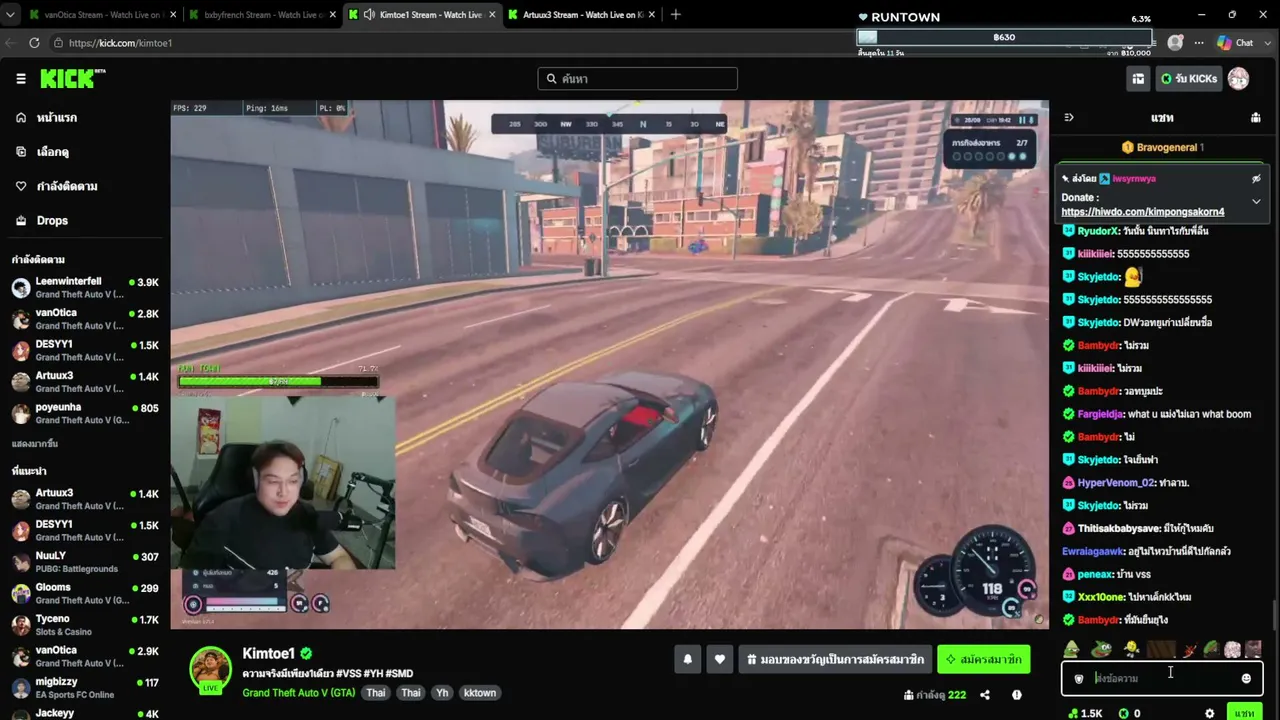The height and width of the screenshot is (720, 1280).
Task: Click username HyperVenom_02 in chat
Action: click(x=1116, y=483)
